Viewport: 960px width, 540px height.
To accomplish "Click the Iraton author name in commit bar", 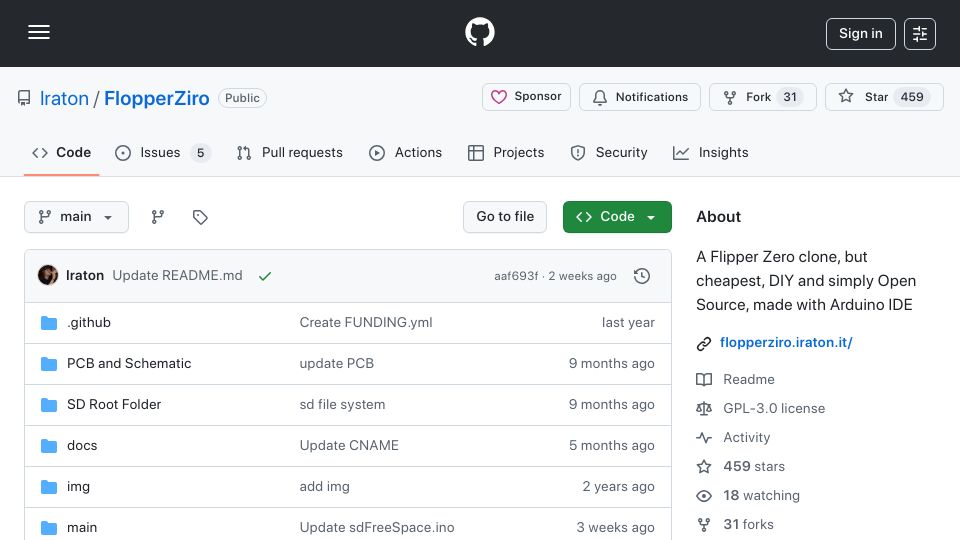I will pos(84,276).
